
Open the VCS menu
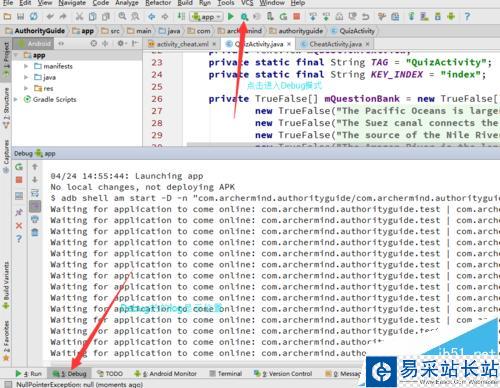[x=247, y=3]
